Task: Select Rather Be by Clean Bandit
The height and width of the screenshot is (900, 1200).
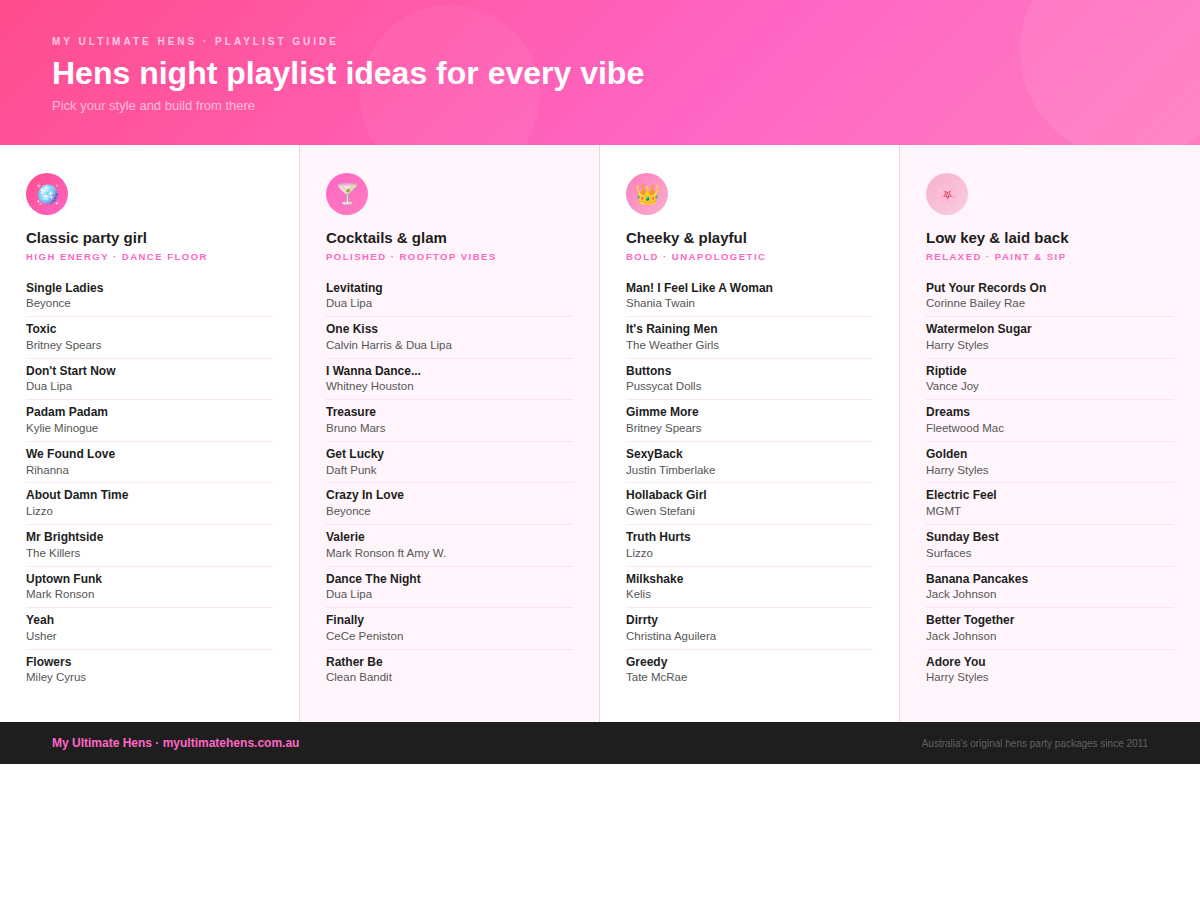Action: click(354, 662)
